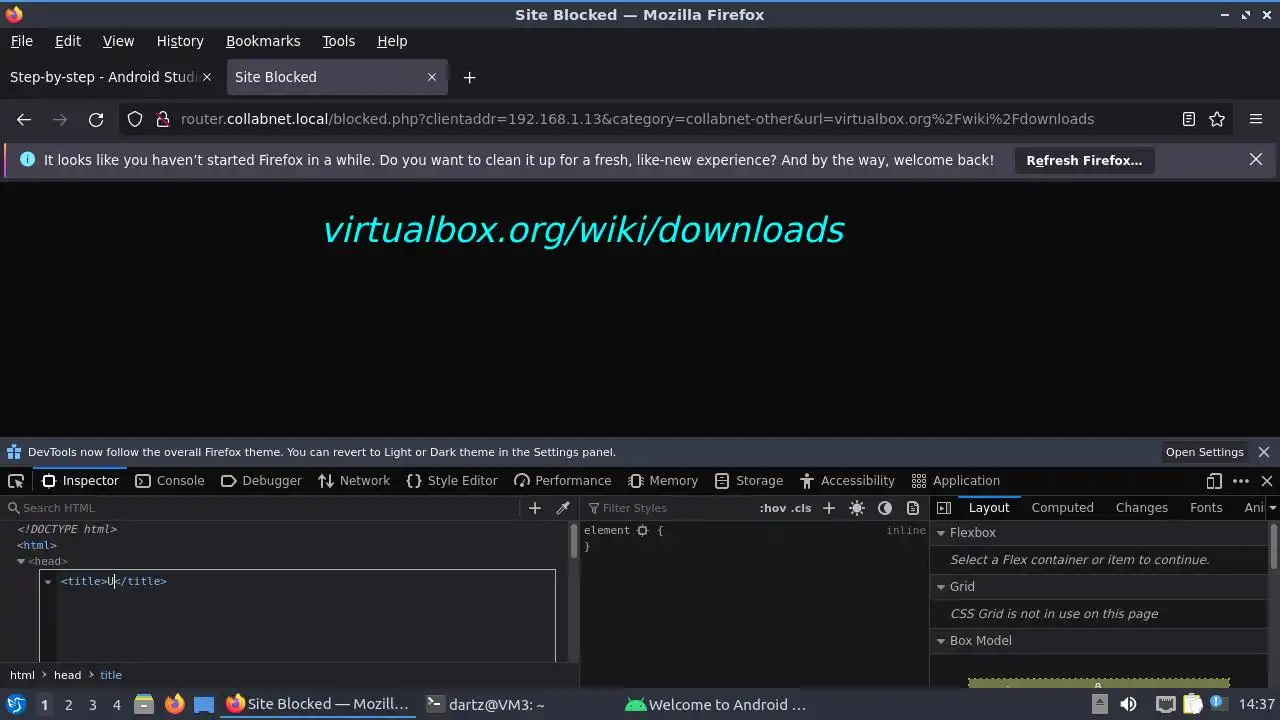Viewport: 1280px width, 720px height.
Task: Add a new CSS rule
Action: point(828,508)
